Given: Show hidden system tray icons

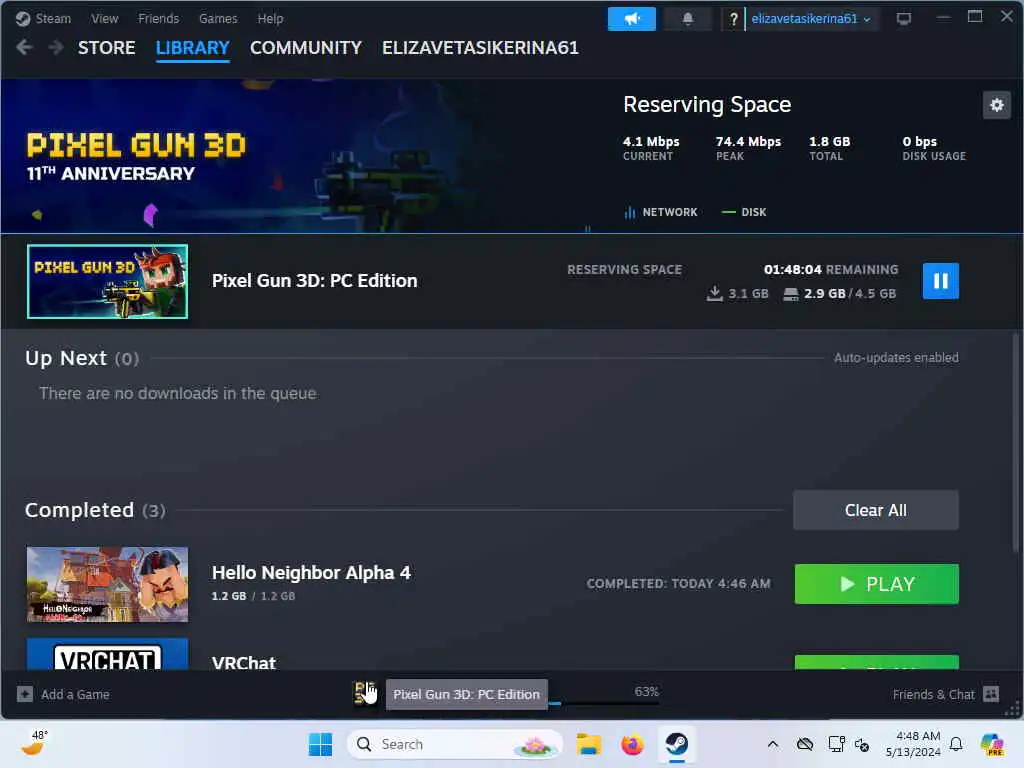Looking at the screenshot, I should click(x=773, y=744).
